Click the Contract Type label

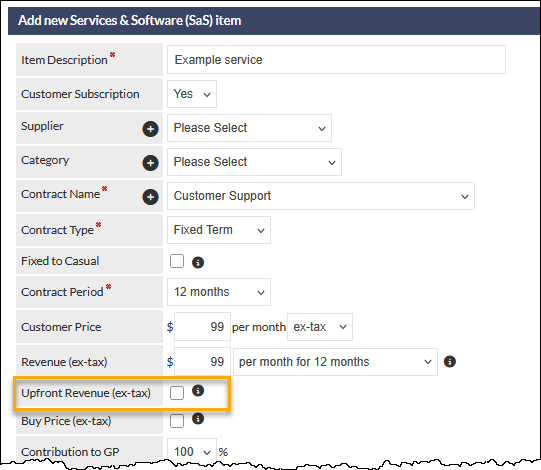tap(57, 230)
